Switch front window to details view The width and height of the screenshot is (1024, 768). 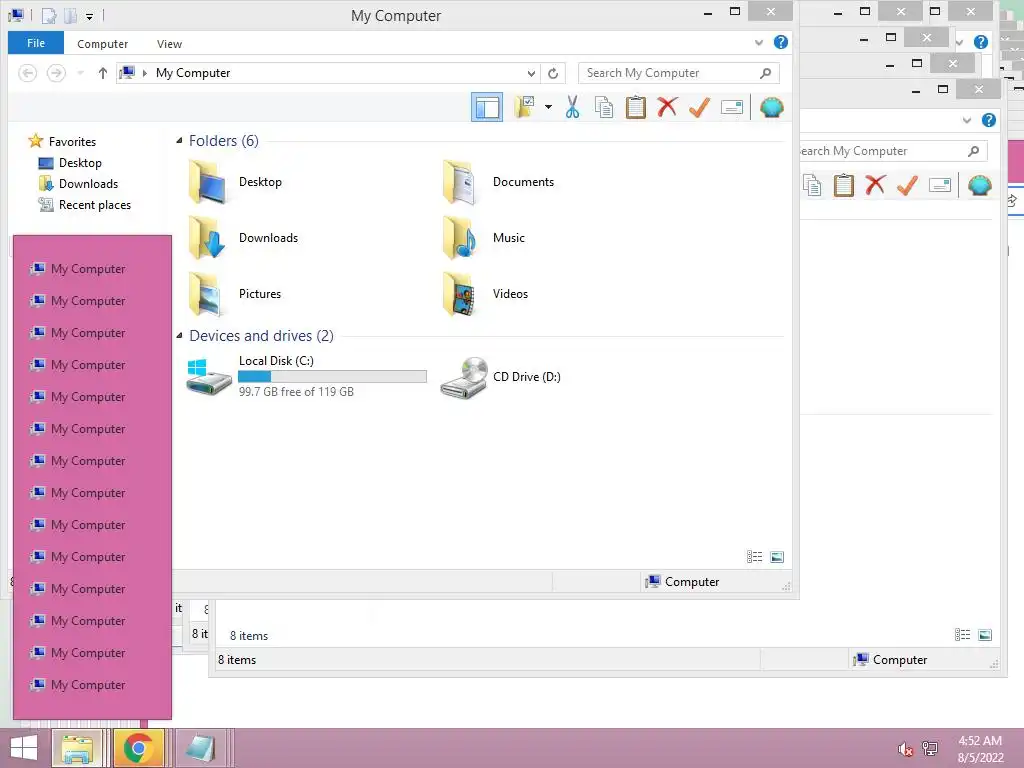tap(754, 556)
